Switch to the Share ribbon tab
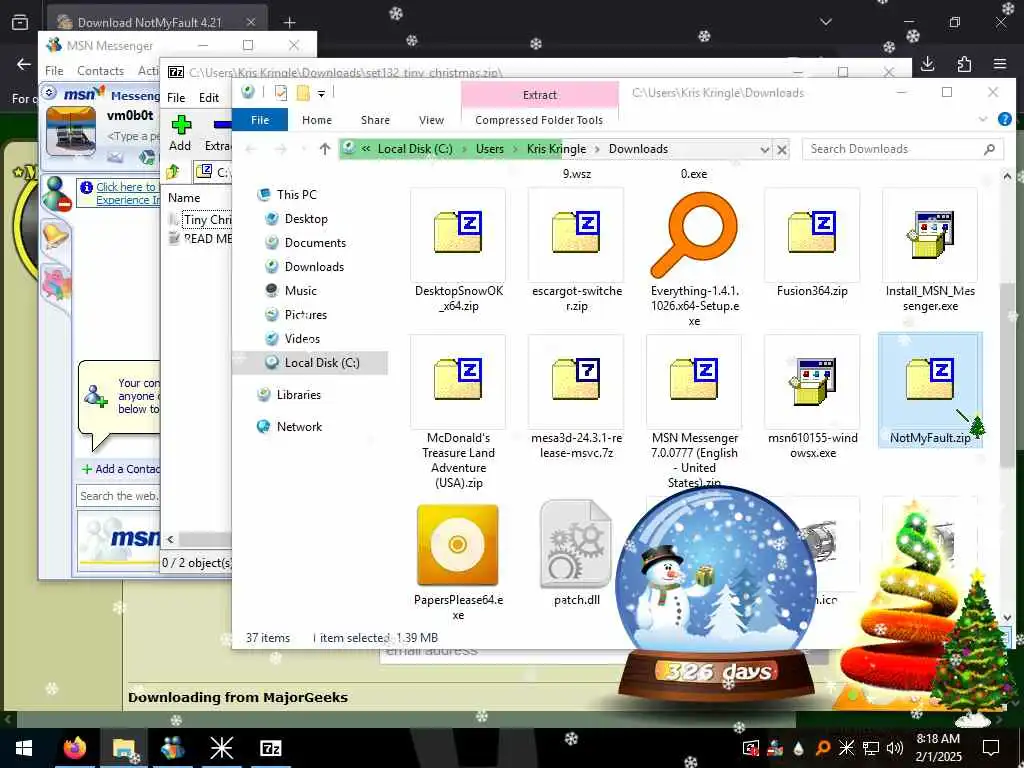This screenshot has width=1024, height=768. pyautogui.click(x=376, y=120)
